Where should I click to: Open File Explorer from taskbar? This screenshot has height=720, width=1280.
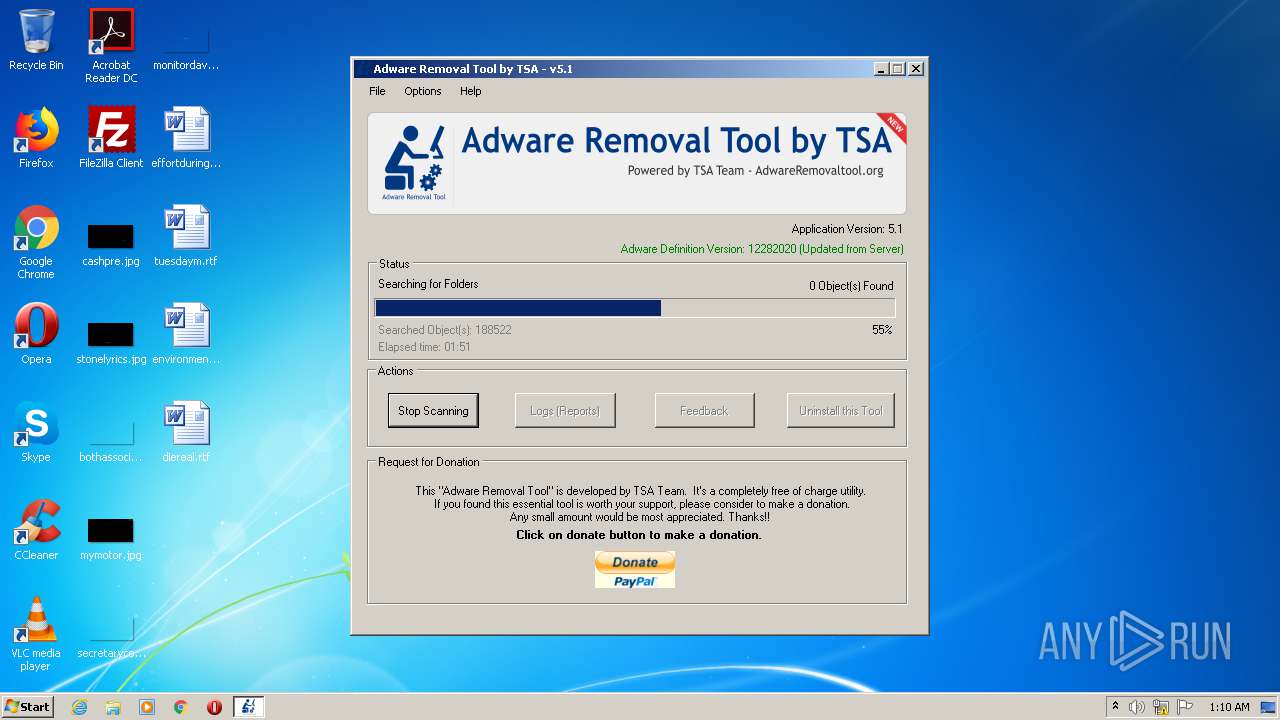(x=113, y=707)
